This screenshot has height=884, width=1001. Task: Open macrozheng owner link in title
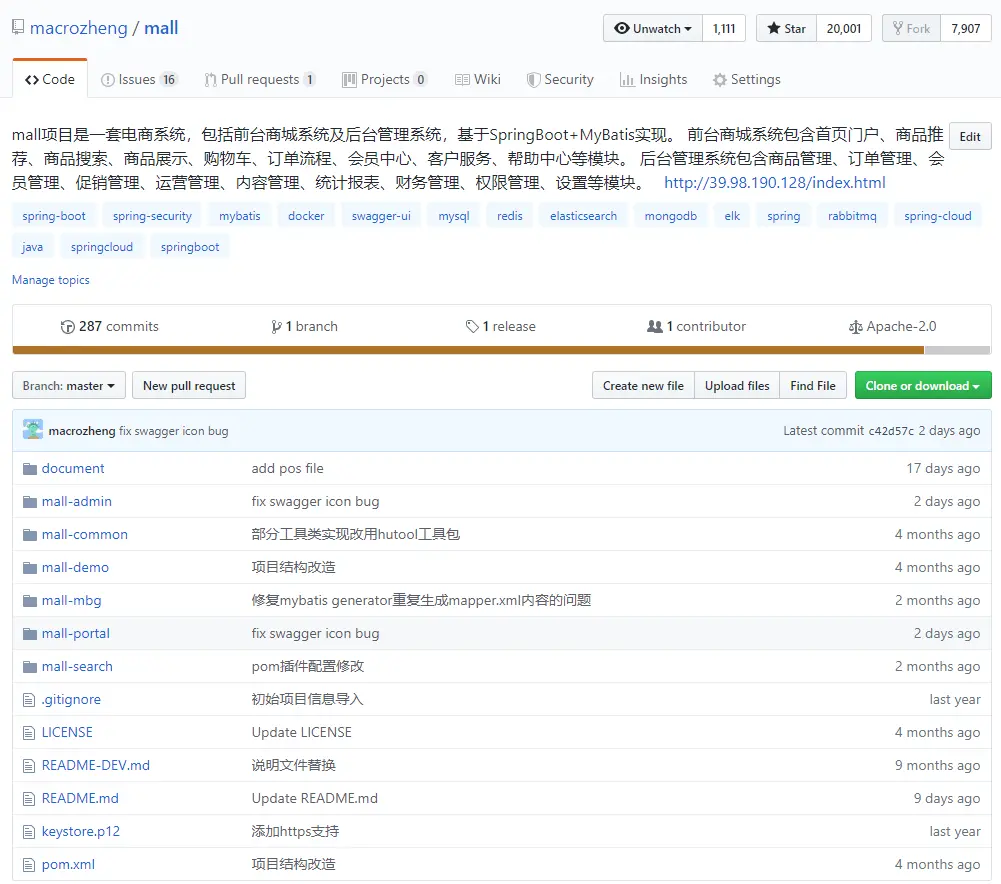coord(79,28)
